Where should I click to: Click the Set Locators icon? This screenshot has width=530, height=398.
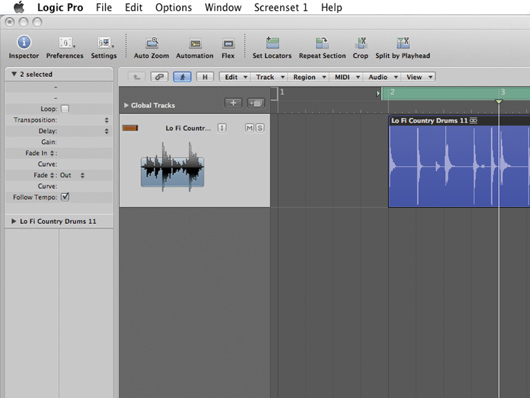272,43
